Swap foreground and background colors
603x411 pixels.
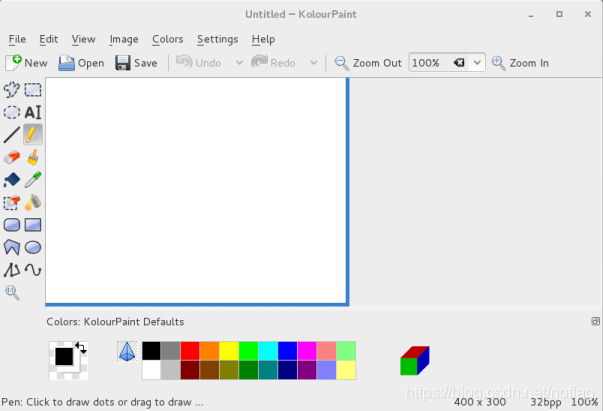pos(81,348)
